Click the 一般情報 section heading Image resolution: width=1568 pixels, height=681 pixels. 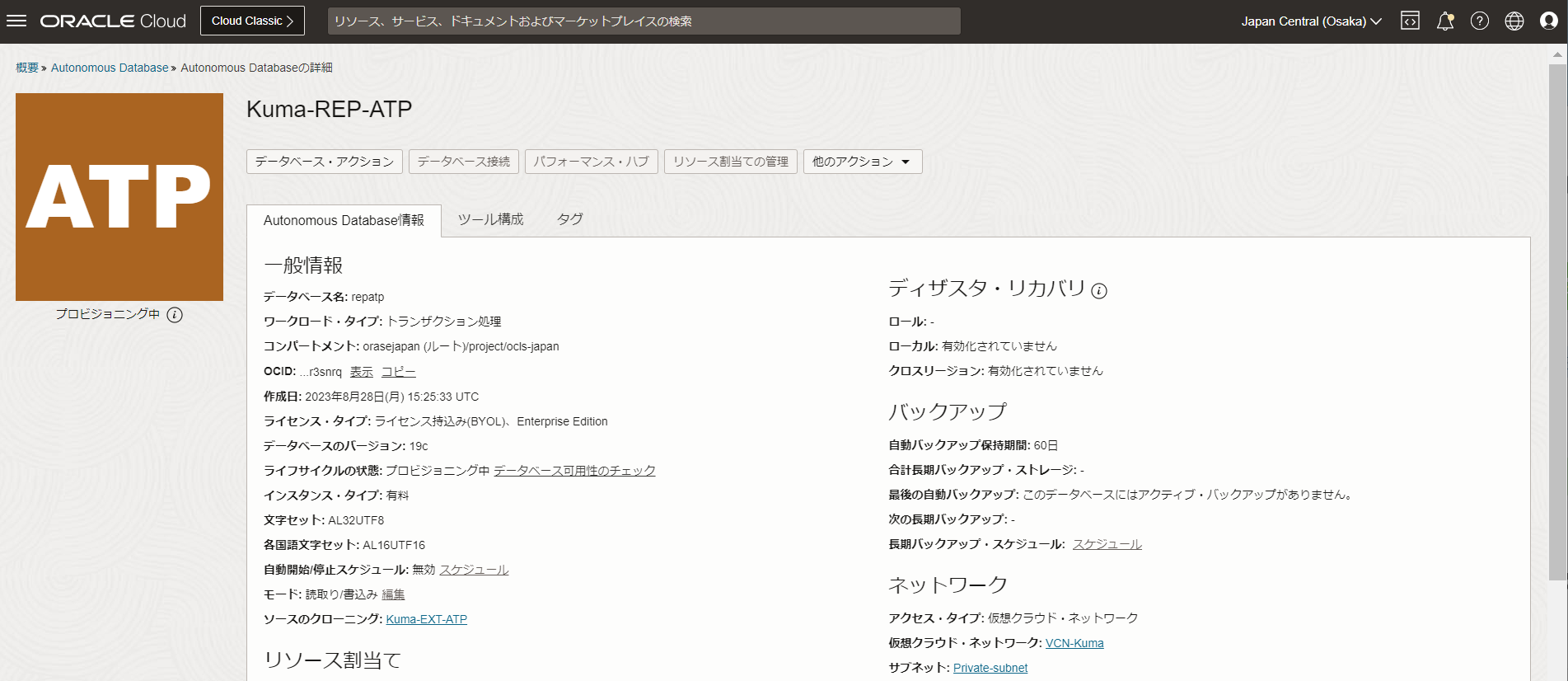(x=303, y=265)
